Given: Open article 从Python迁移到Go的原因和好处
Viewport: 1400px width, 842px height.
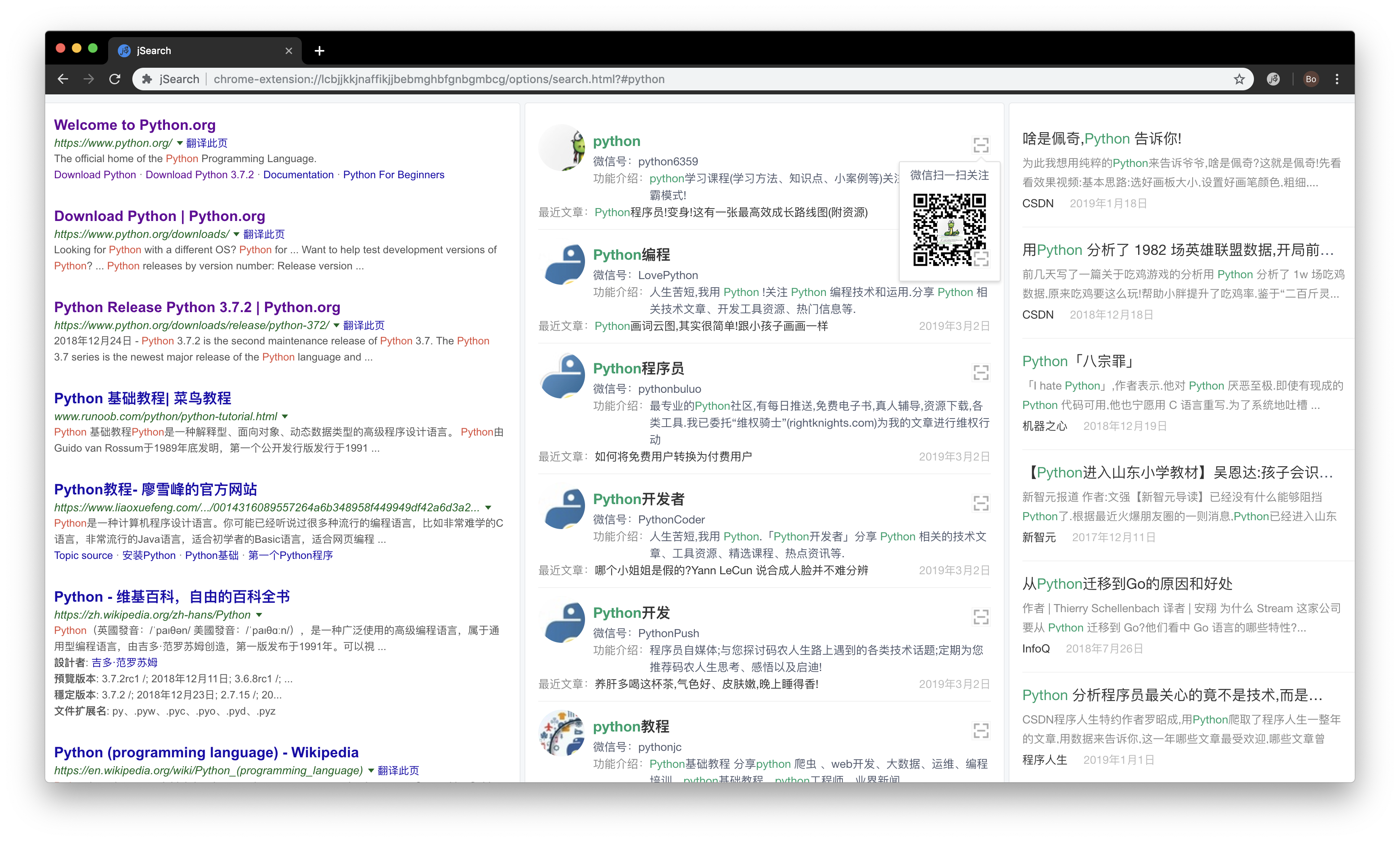Looking at the screenshot, I should point(1127,584).
